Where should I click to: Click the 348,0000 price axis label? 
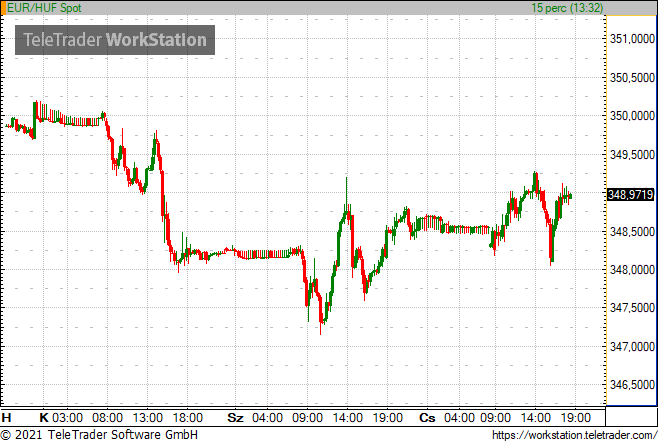click(632, 269)
